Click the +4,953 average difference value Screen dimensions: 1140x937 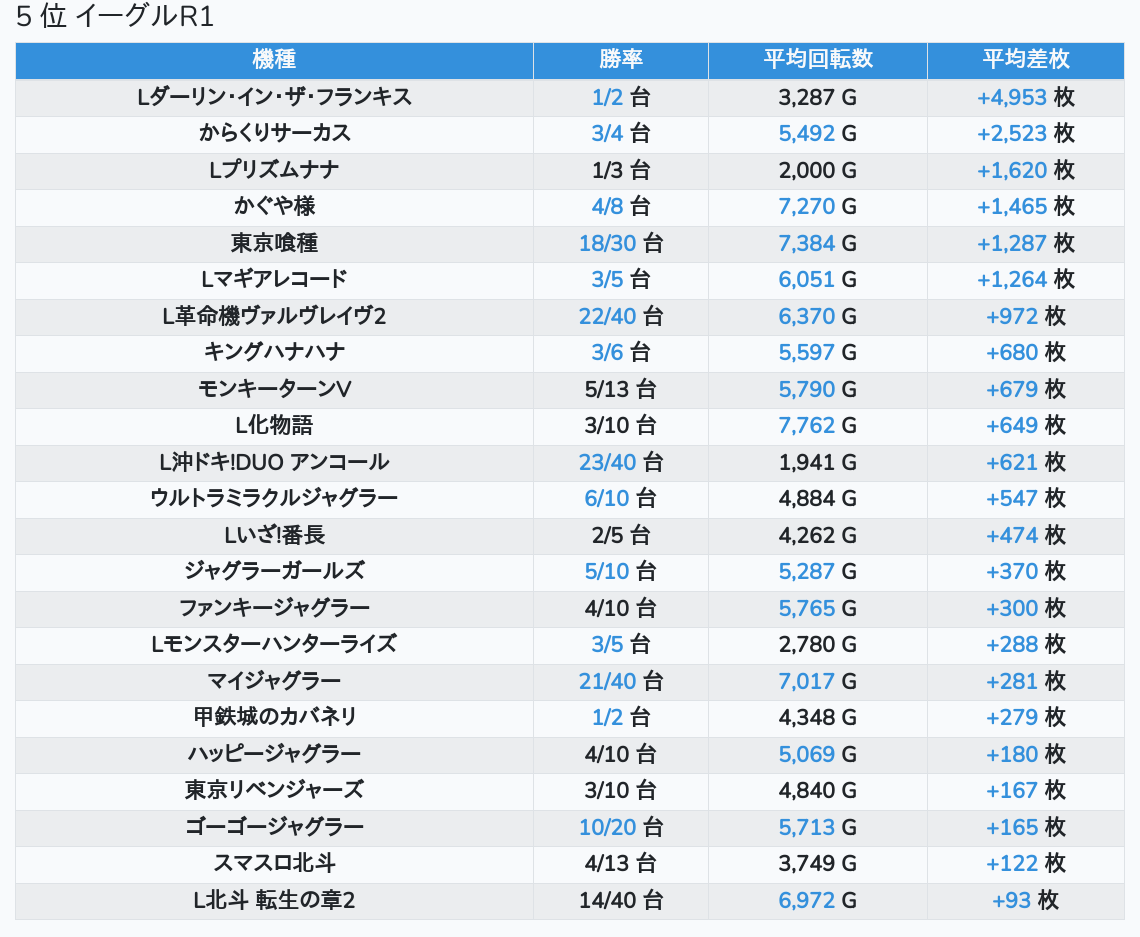(x=1012, y=97)
